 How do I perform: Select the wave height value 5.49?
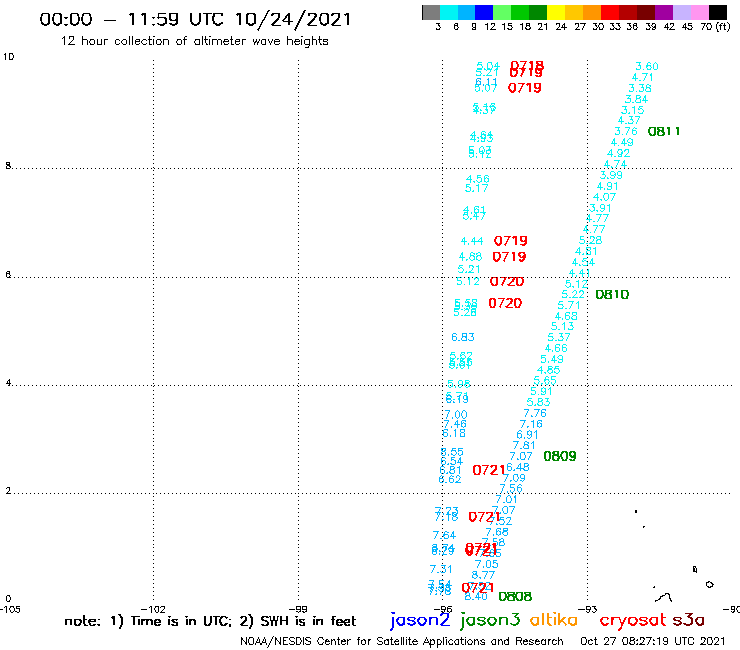pyautogui.click(x=552, y=359)
